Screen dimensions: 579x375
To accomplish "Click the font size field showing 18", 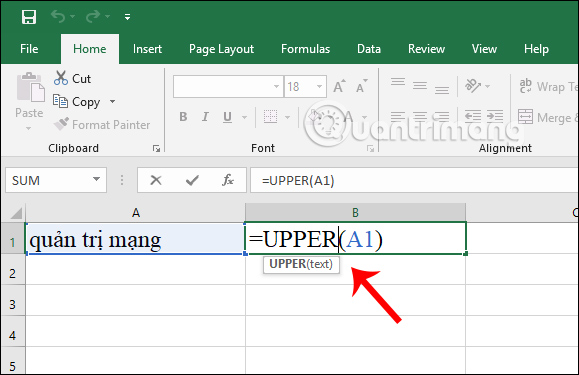I will coord(299,87).
